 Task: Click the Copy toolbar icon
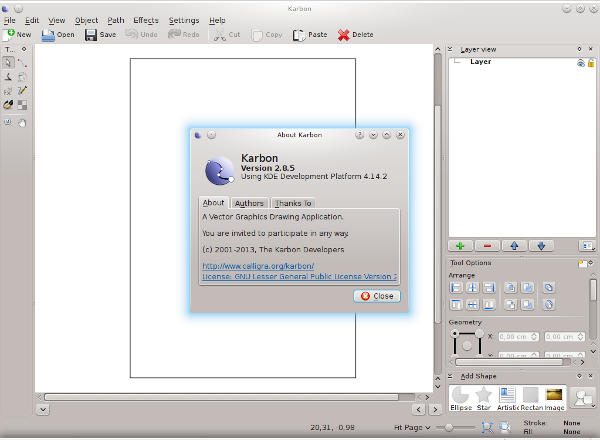click(x=257, y=35)
